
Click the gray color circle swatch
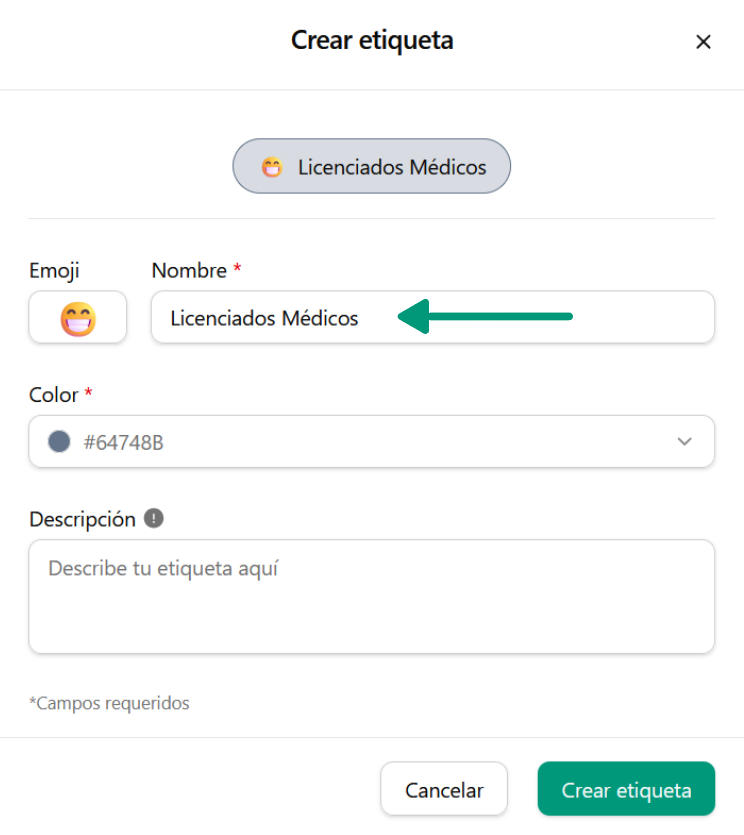pyautogui.click(x=60, y=441)
